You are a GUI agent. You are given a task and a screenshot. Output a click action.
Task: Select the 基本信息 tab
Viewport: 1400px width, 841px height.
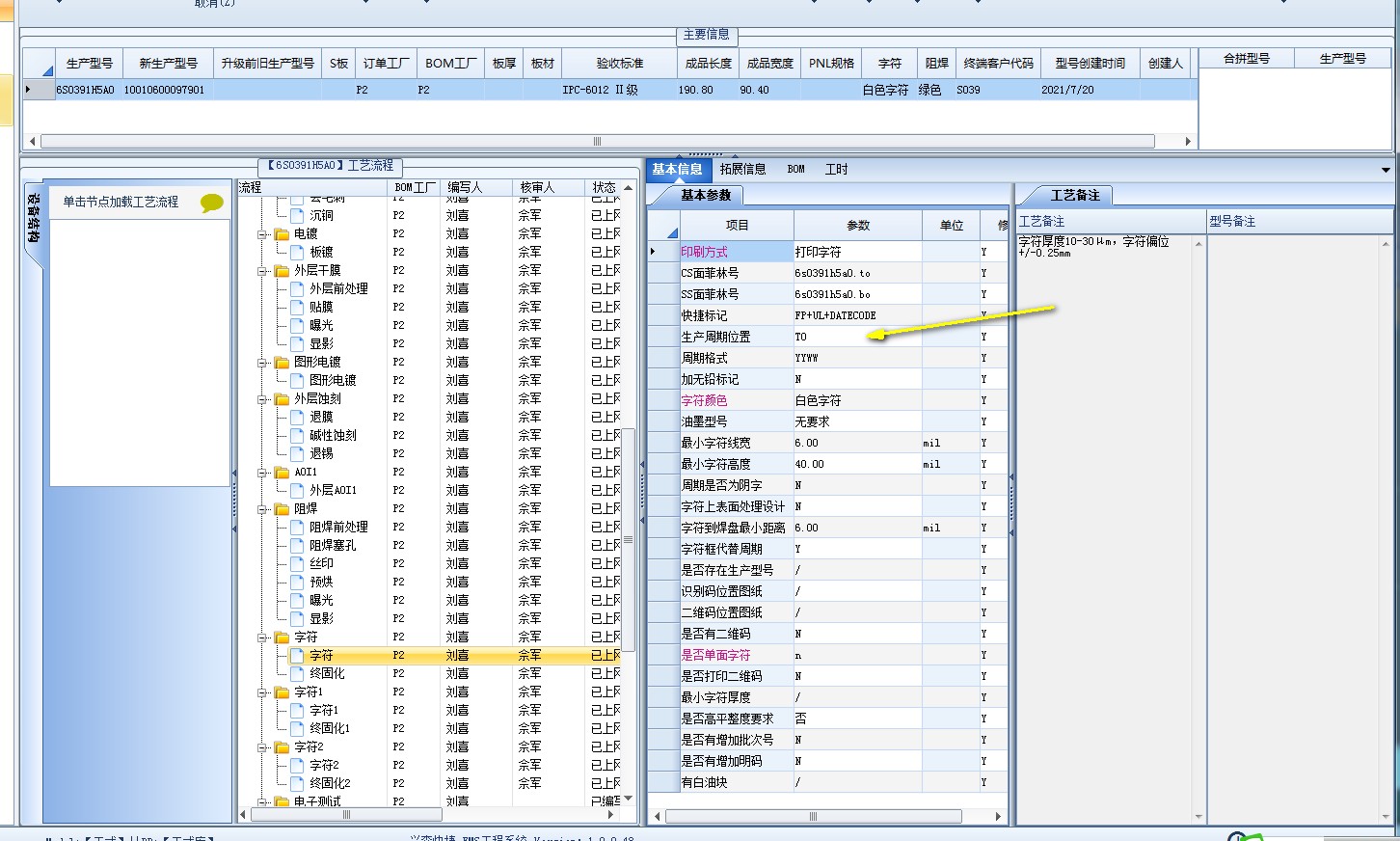(677, 169)
